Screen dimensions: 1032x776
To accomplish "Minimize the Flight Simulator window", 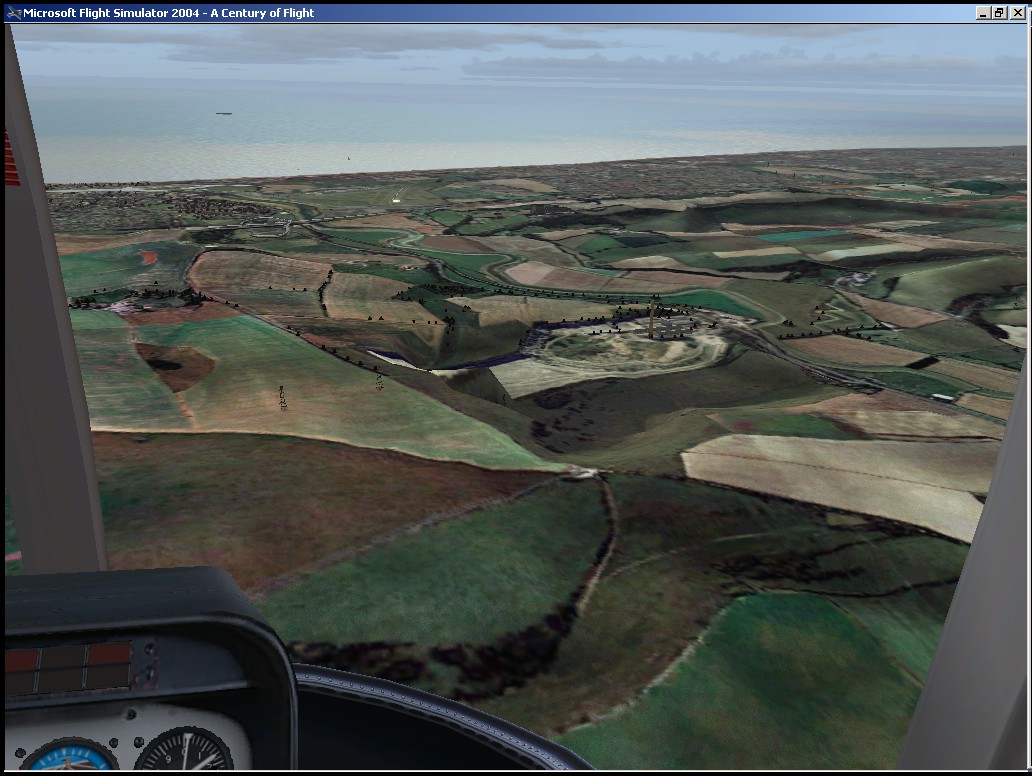I will point(984,13).
